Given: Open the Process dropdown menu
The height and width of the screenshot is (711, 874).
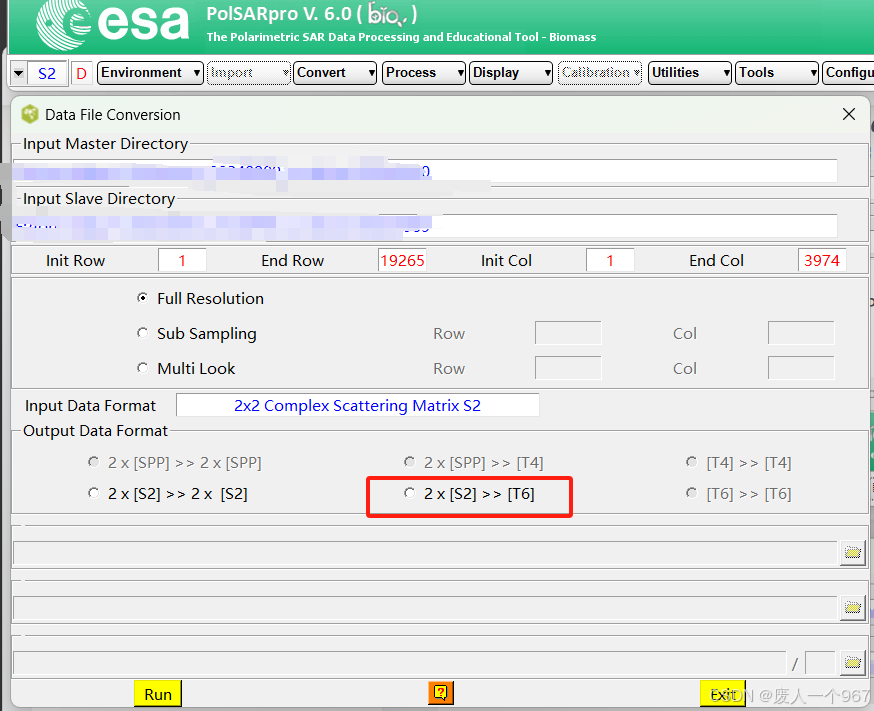Looking at the screenshot, I should (424, 73).
